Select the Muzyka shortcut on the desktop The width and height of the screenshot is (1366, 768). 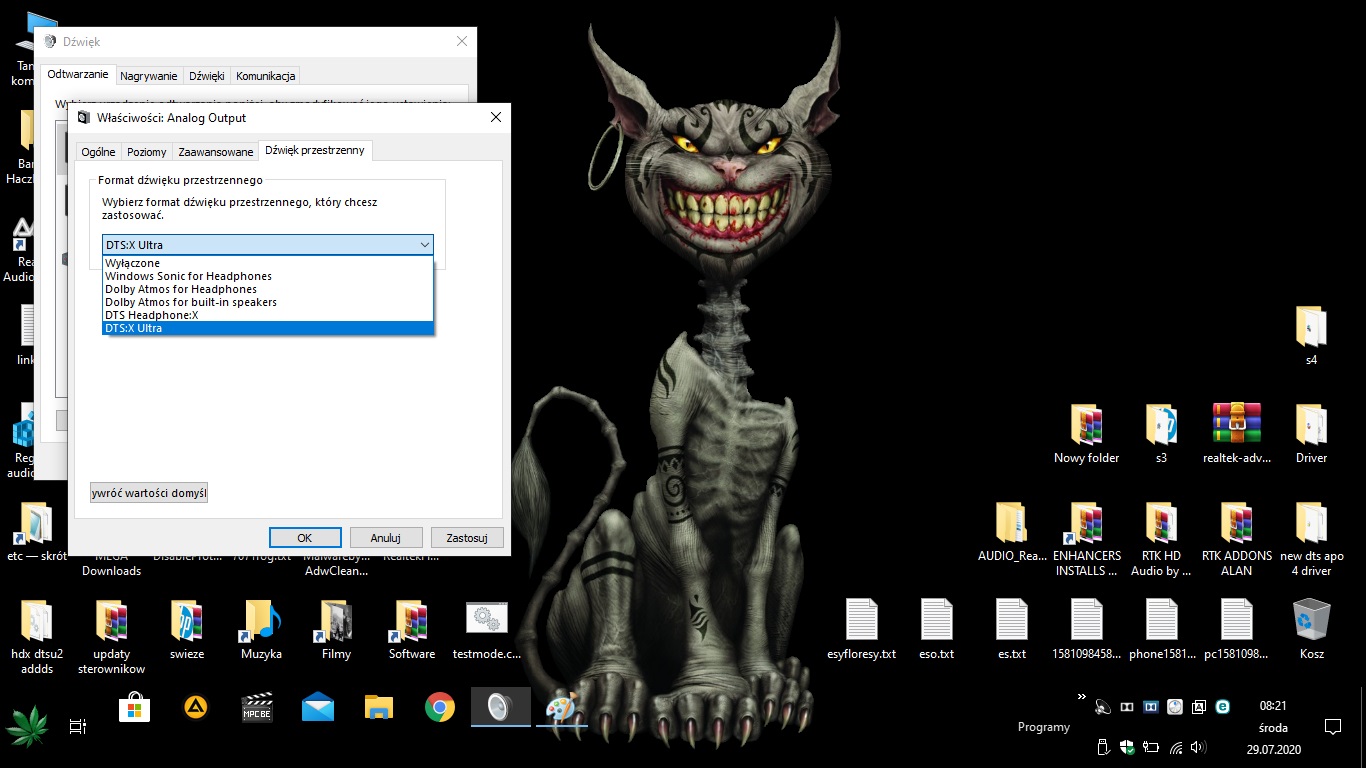pyautogui.click(x=261, y=630)
